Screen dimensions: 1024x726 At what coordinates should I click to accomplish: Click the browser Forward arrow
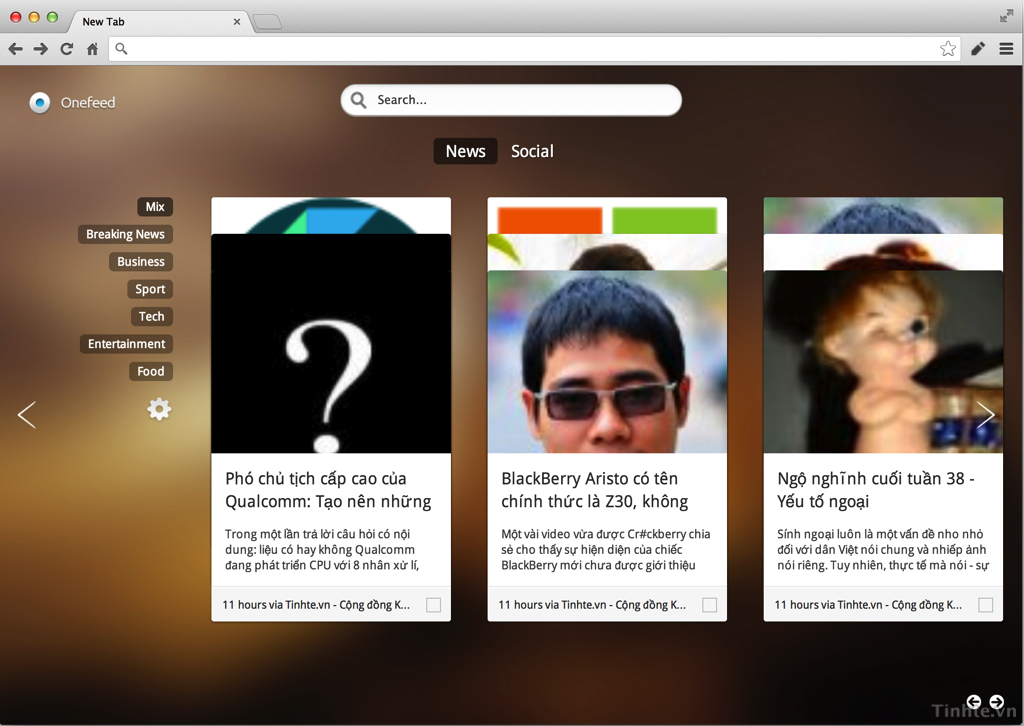pyautogui.click(x=40, y=49)
